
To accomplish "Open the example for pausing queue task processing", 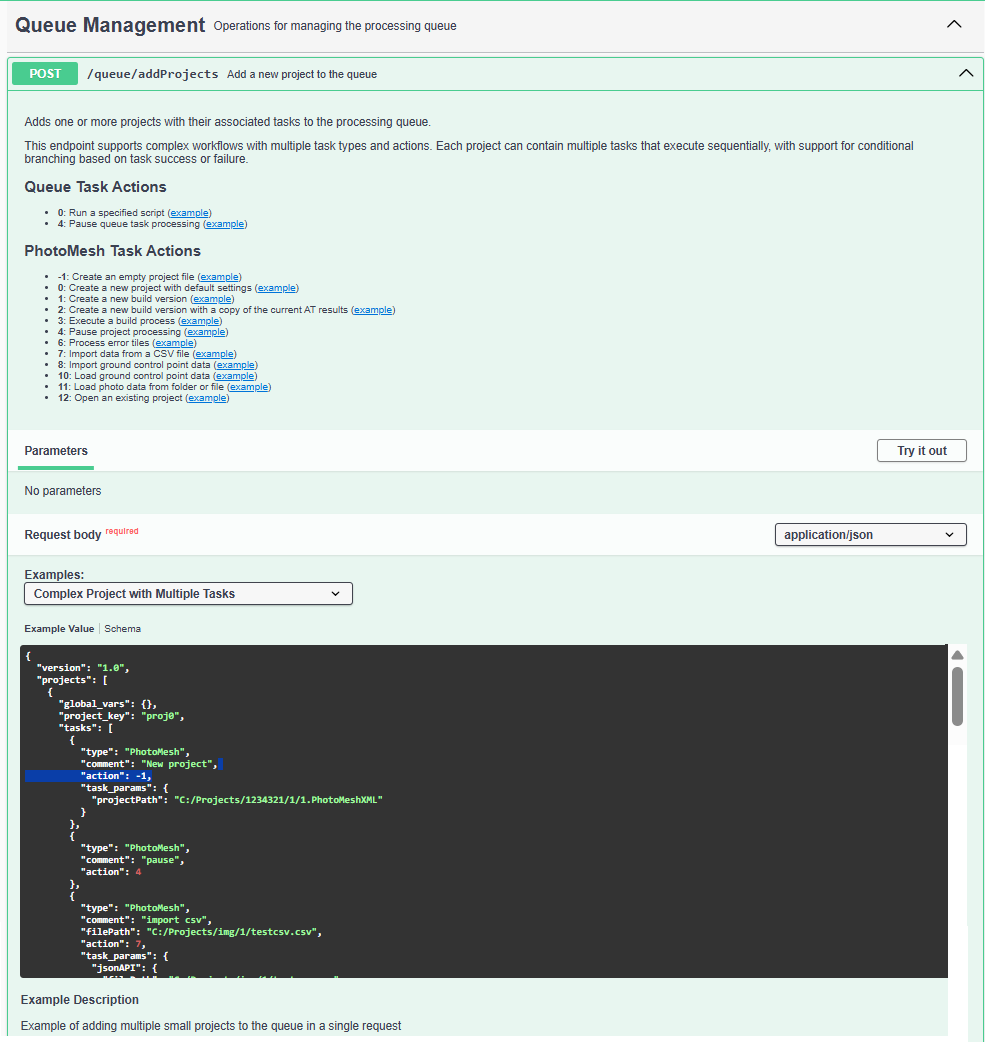I will tap(224, 223).
